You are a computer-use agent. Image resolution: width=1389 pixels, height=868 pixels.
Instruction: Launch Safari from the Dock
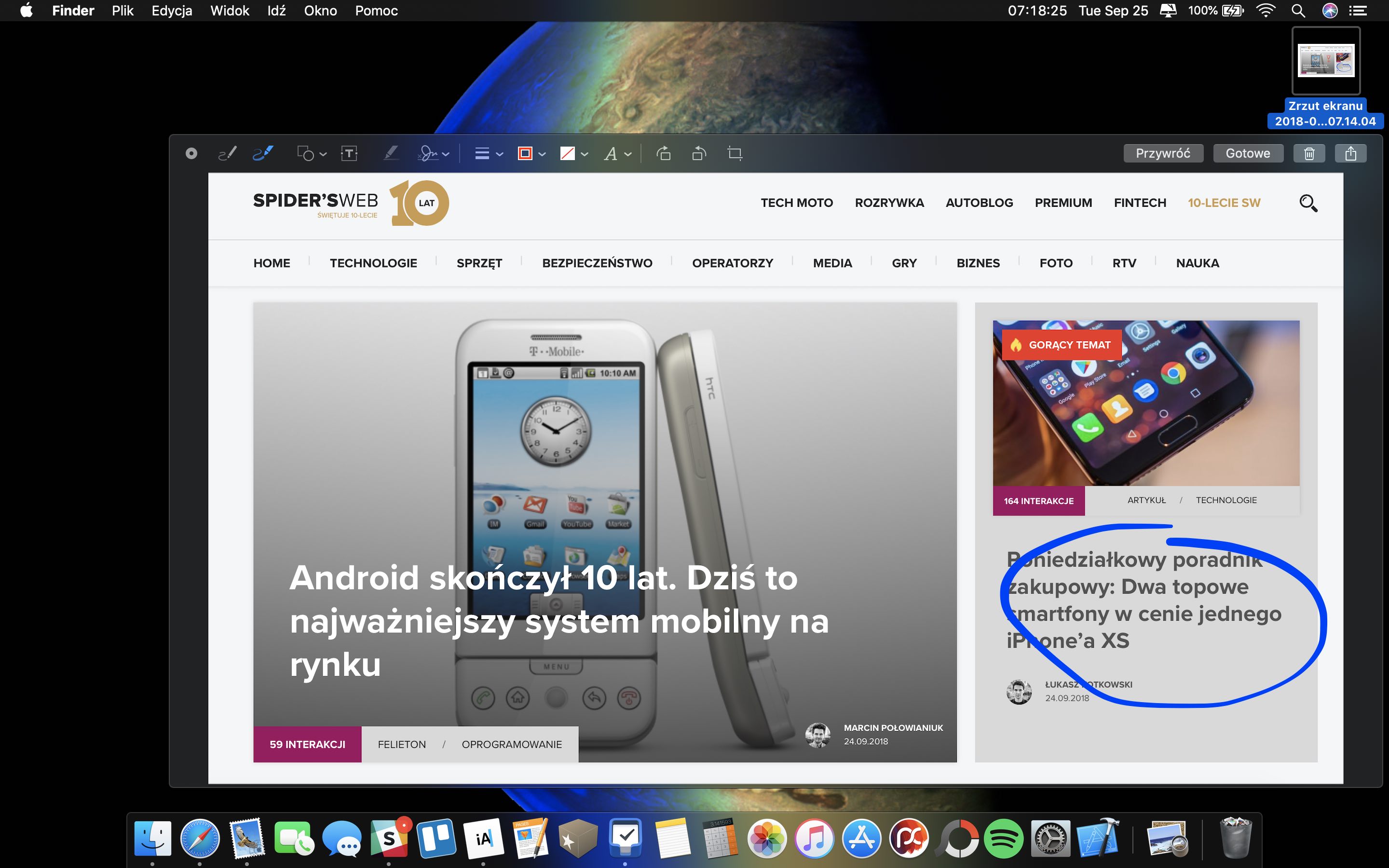click(200, 838)
